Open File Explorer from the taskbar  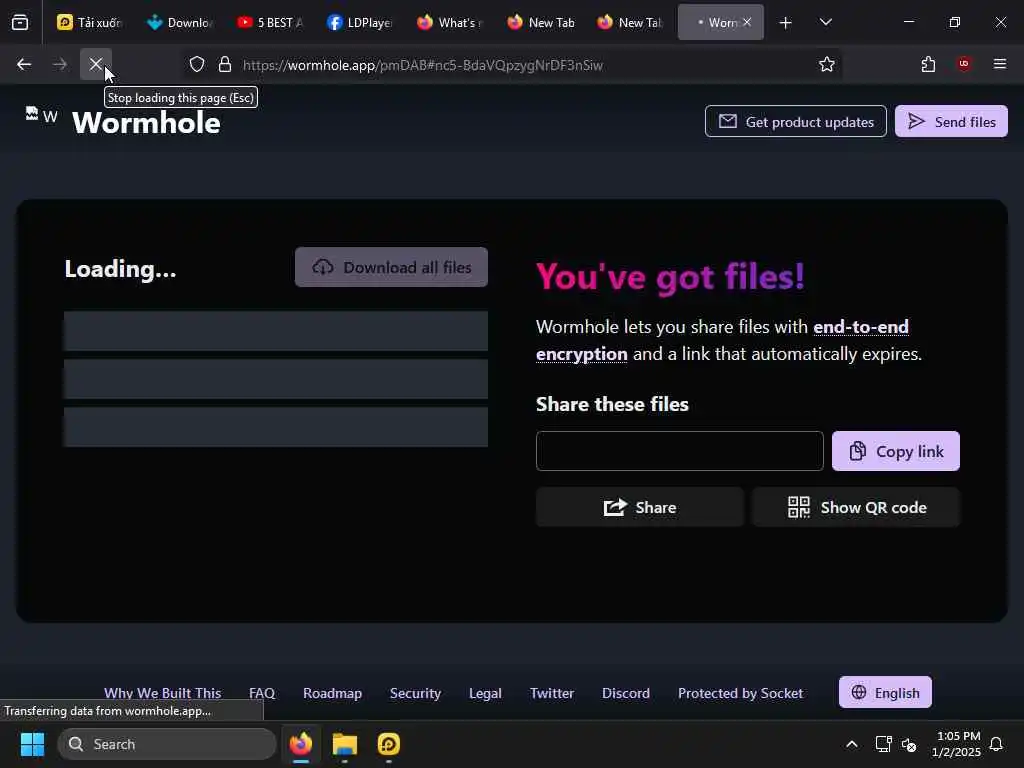[x=345, y=744]
